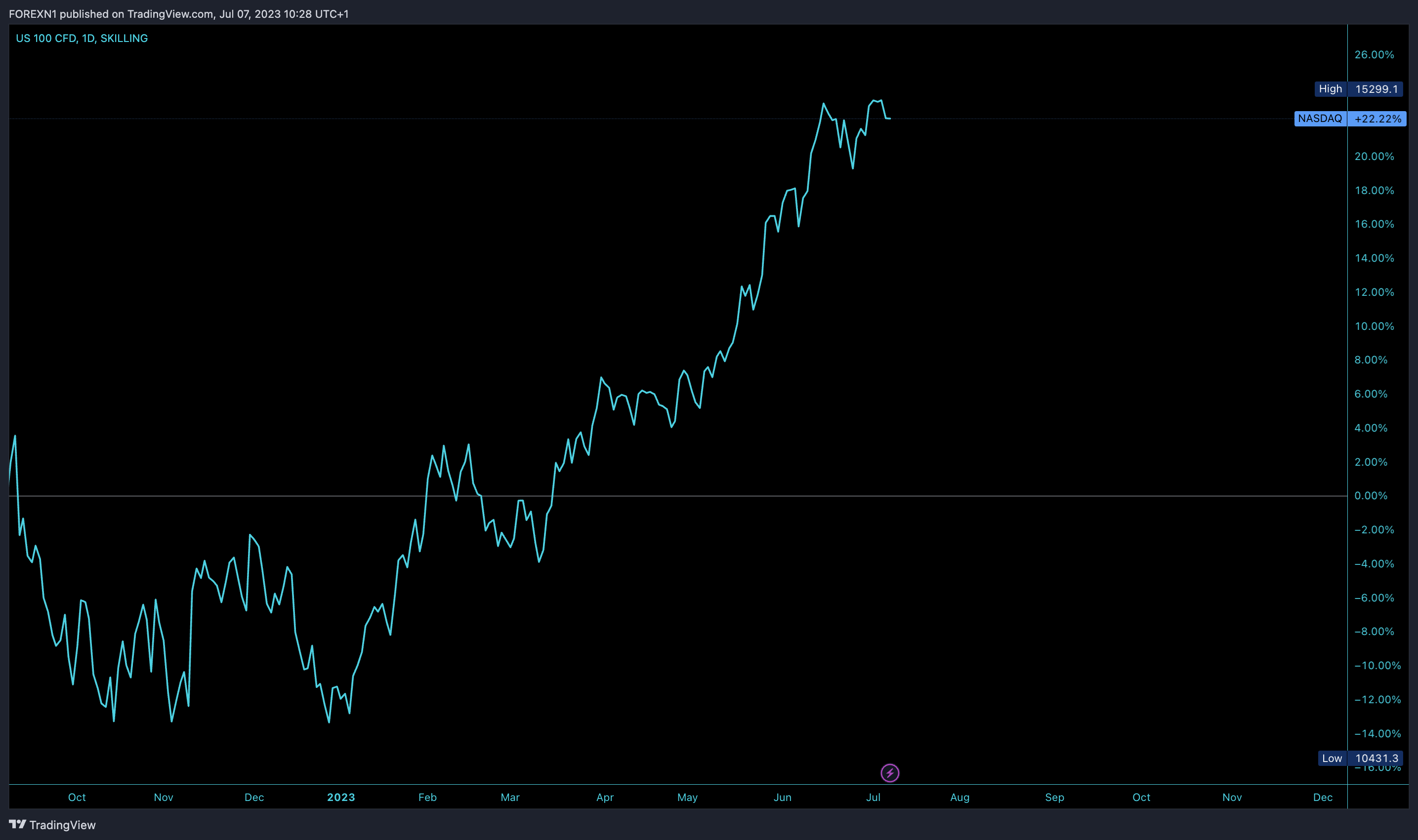Click the NASDAQ +22.22% price tag
This screenshot has height=840, width=1418.
click(1350, 119)
